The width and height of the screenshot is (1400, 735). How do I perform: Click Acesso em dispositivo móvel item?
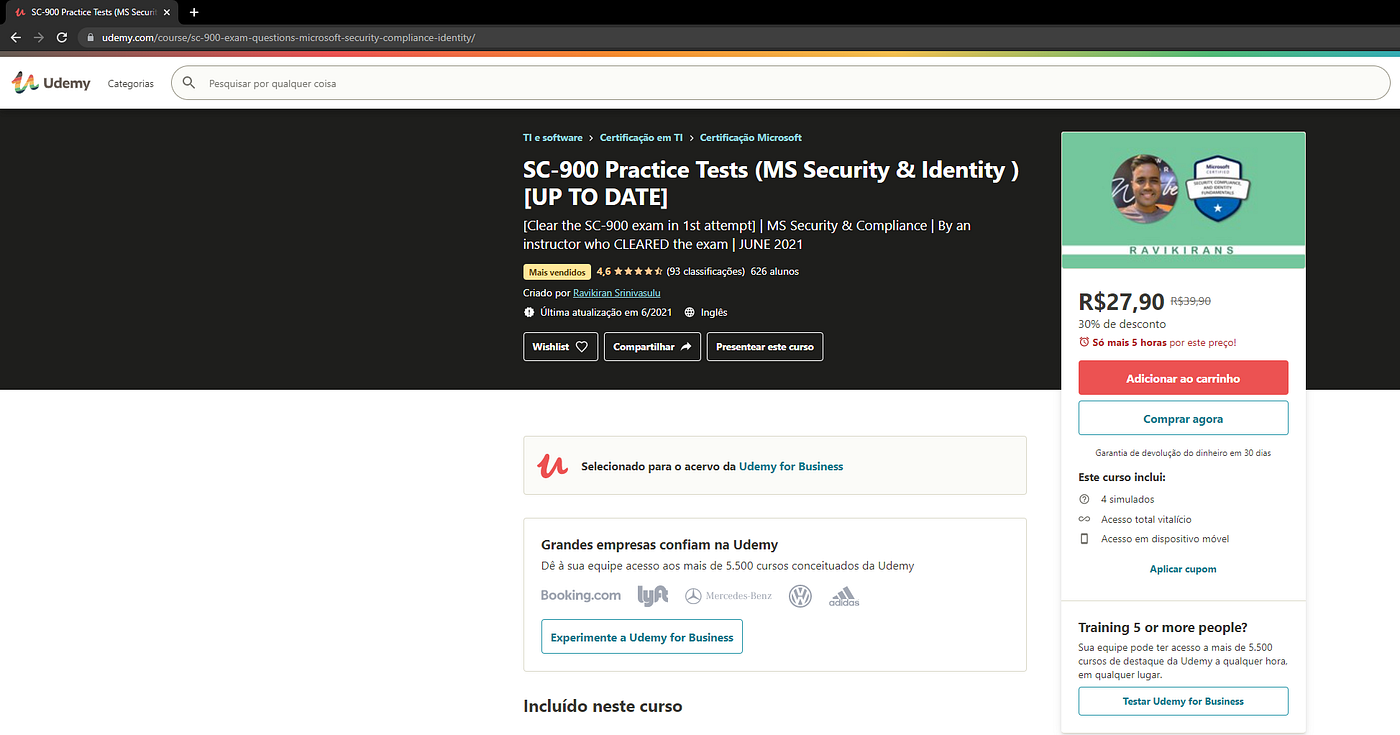tap(1165, 539)
